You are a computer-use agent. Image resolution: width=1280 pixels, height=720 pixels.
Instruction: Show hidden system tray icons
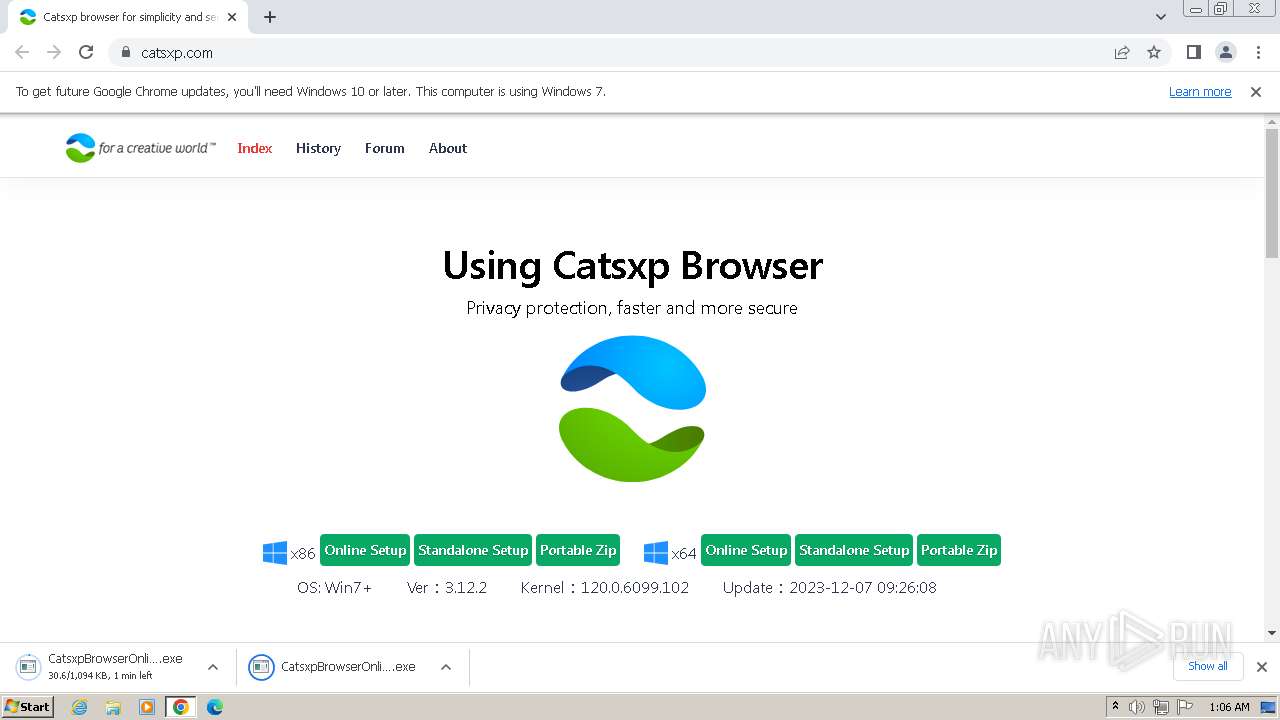coord(1115,707)
